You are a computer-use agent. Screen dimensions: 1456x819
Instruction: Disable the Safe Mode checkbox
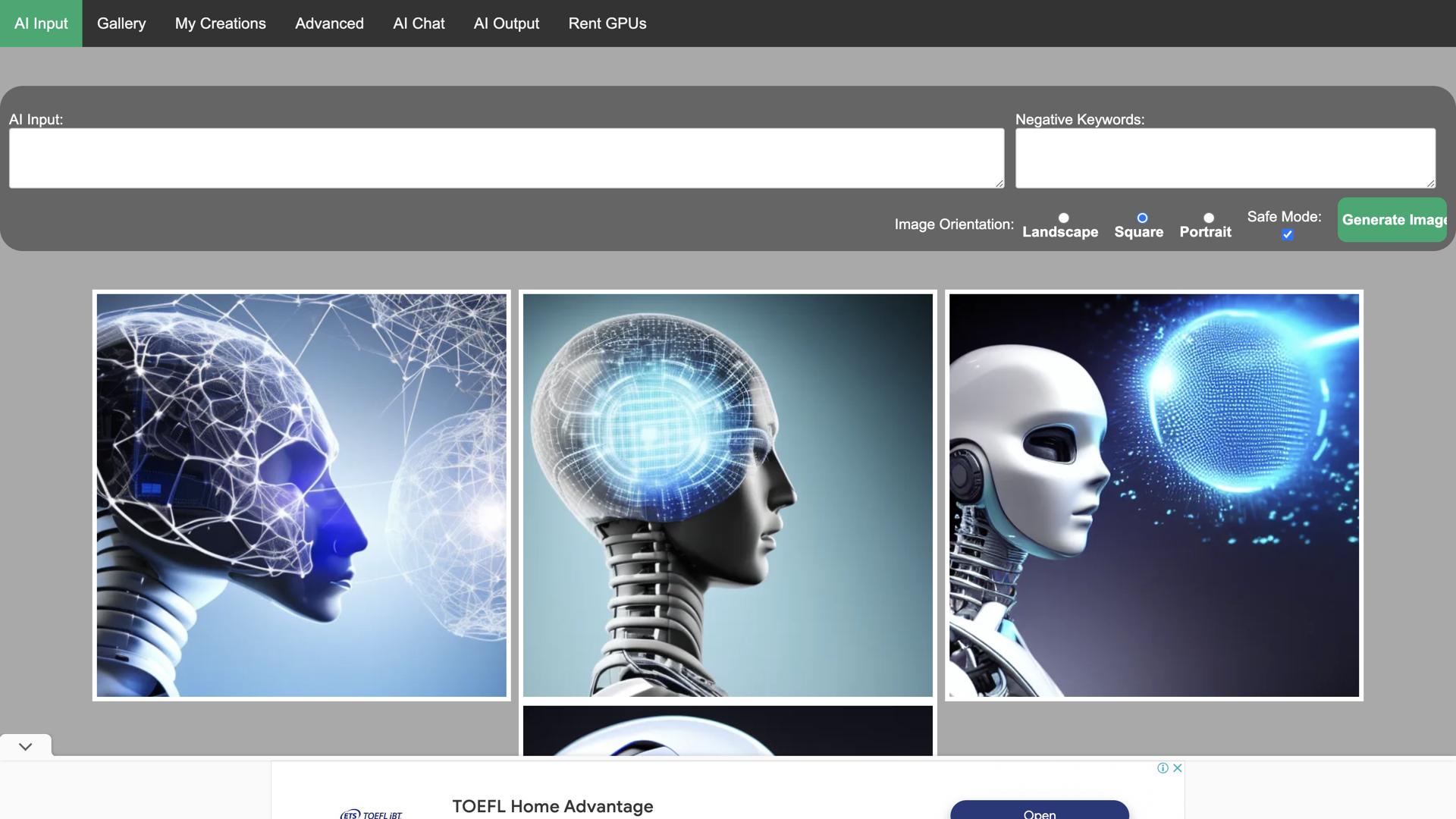pos(1287,235)
